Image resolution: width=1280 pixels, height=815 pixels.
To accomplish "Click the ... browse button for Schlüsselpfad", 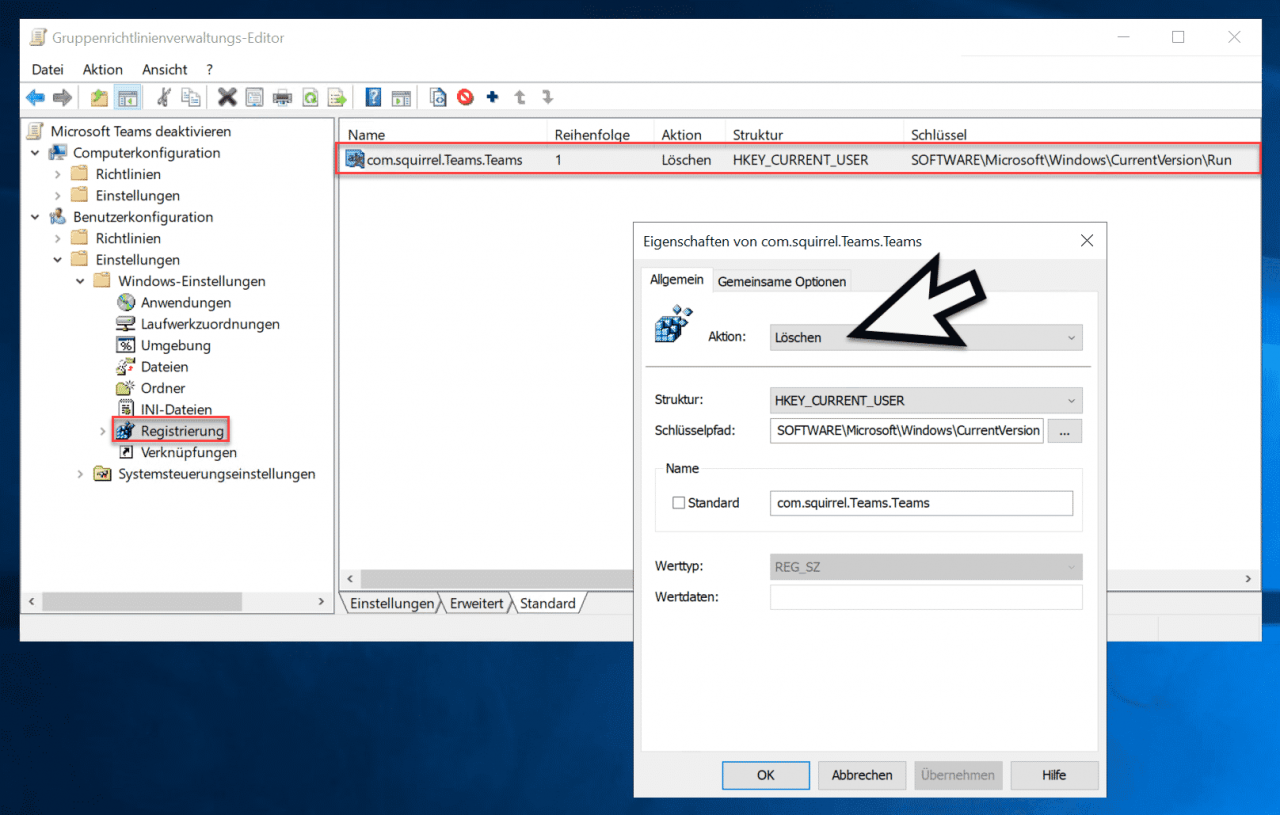I will tap(1065, 430).
